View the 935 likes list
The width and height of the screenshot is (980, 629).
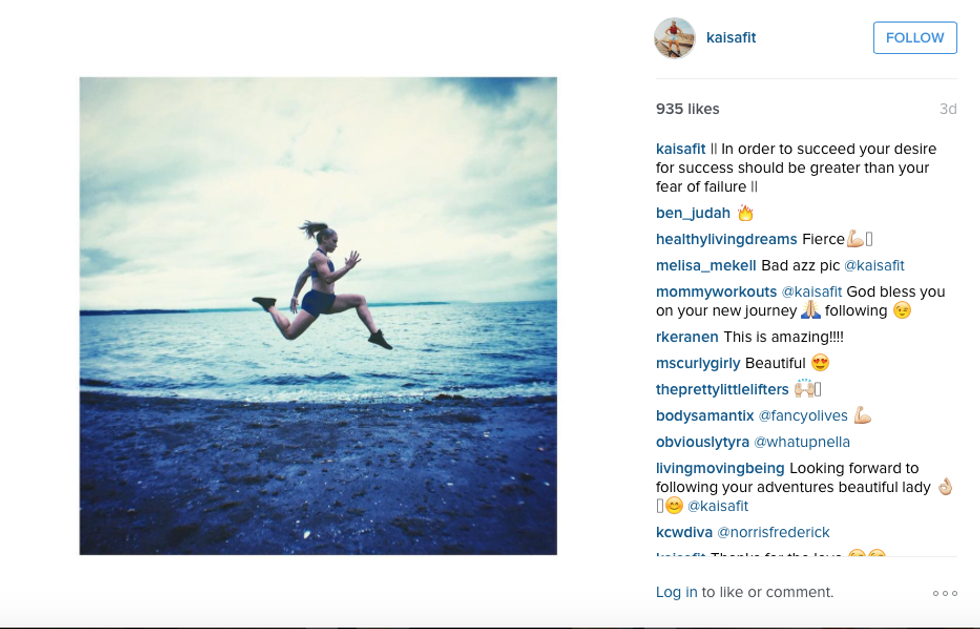coord(687,109)
